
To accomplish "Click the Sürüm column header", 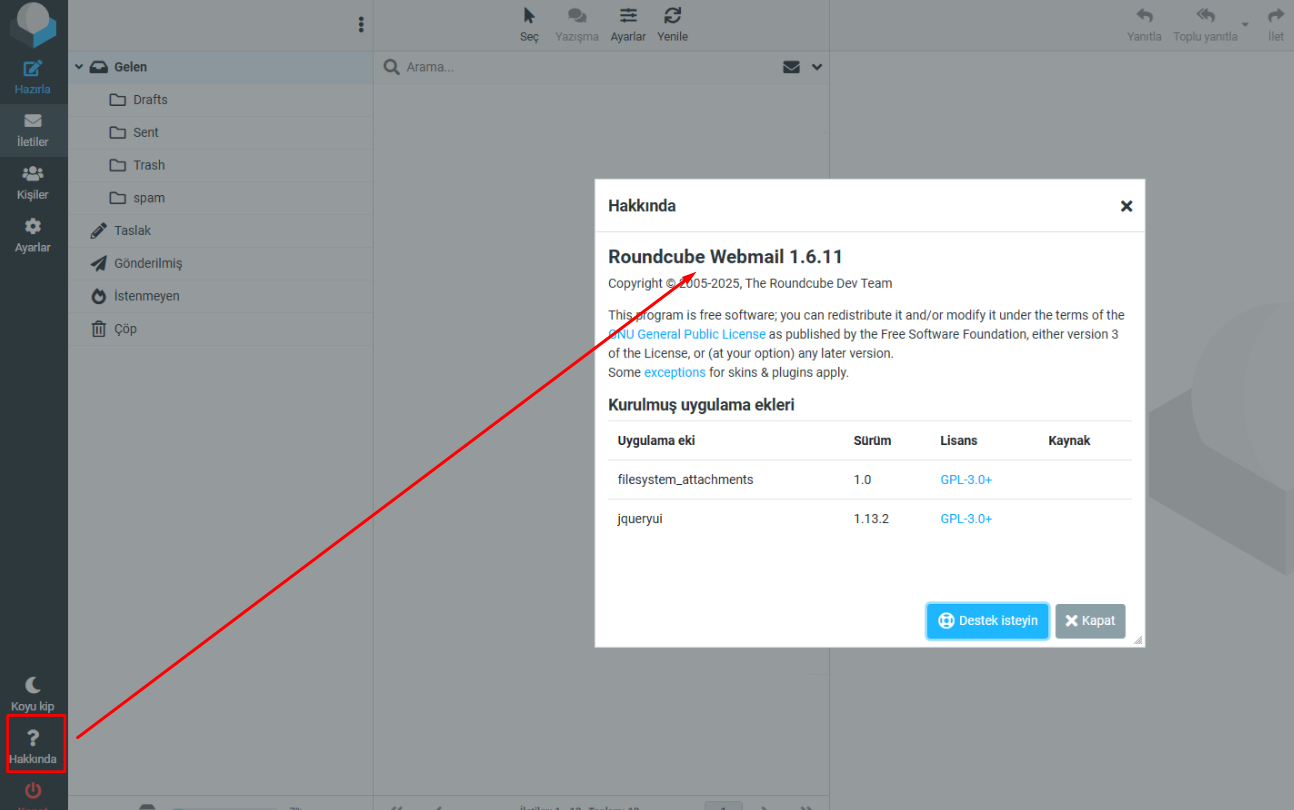I will (872, 441).
